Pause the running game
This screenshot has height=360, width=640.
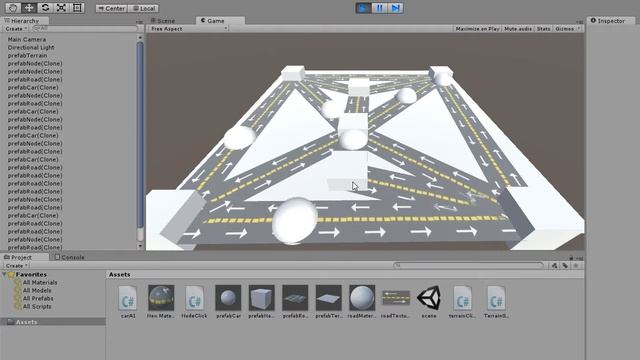pos(380,8)
